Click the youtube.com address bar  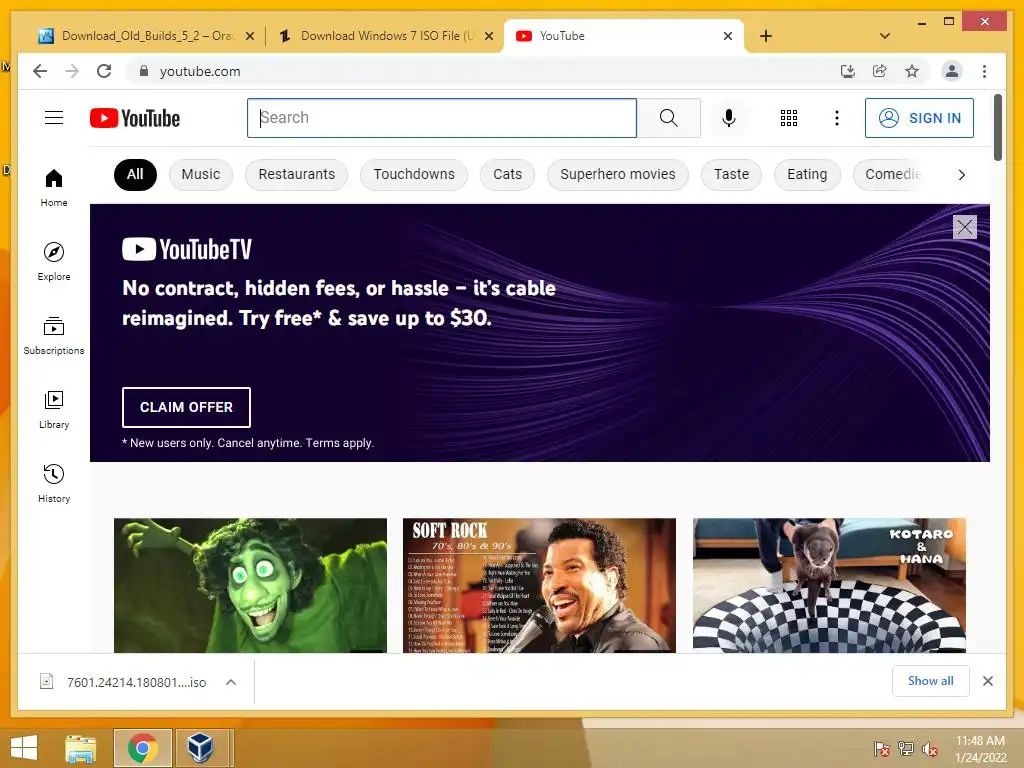pyautogui.click(x=483, y=71)
